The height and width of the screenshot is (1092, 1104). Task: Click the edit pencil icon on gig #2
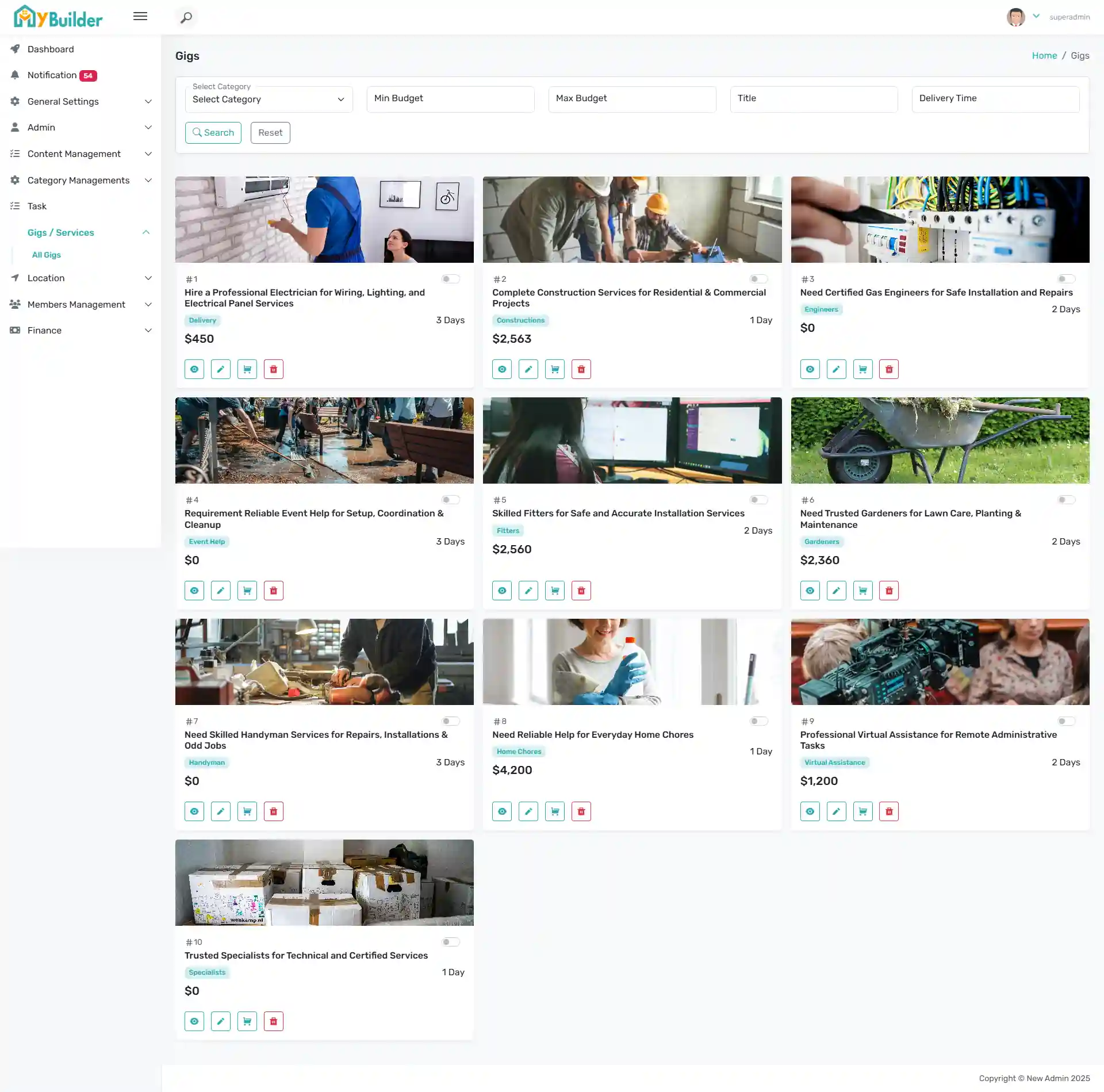pos(528,369)
